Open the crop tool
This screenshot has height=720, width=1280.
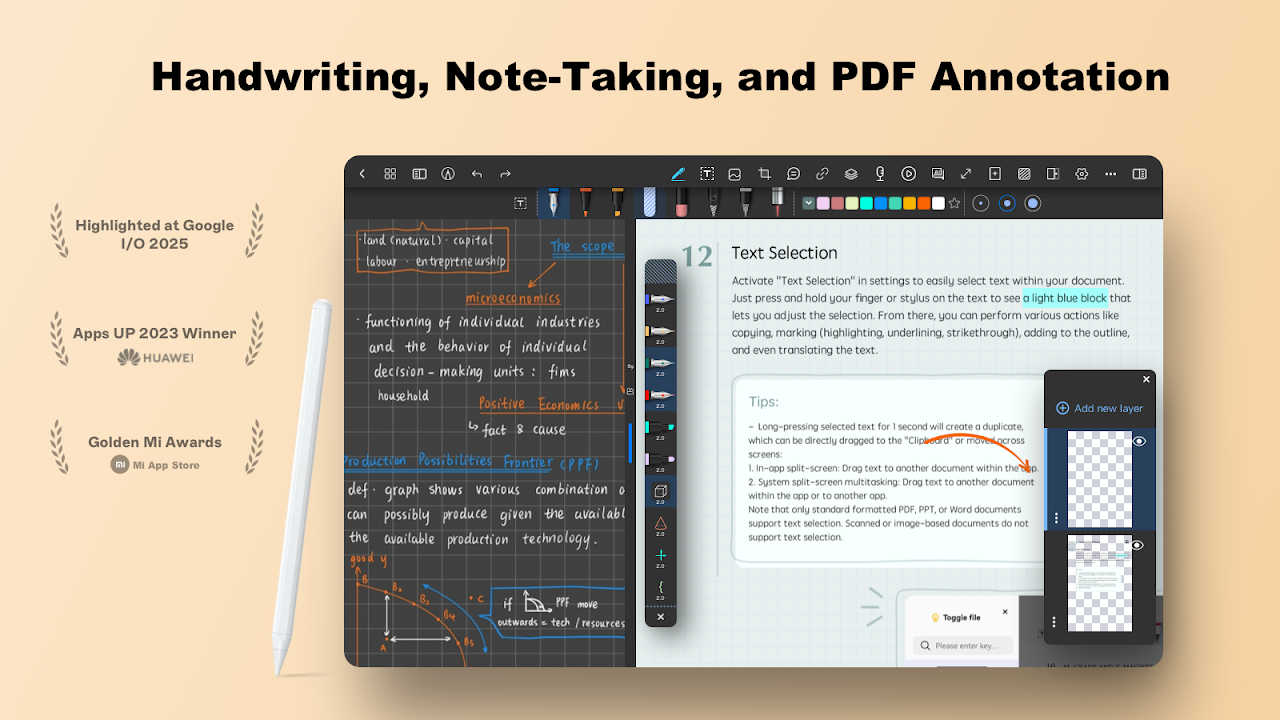[x=764, y=173]
